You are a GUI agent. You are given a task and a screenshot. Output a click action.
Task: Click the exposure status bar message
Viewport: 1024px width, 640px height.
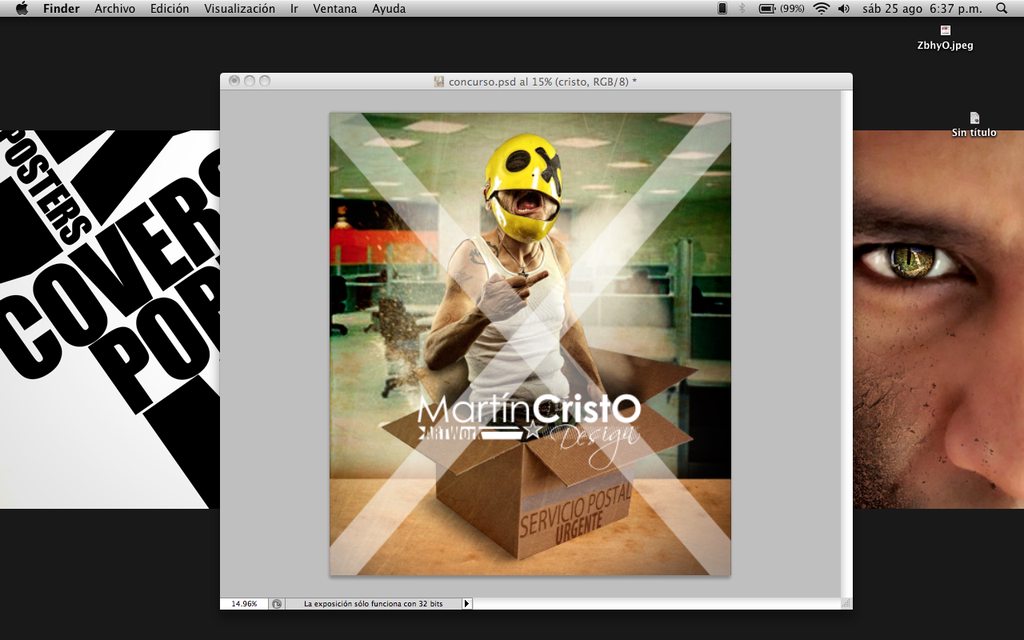(x=373, y=603)
